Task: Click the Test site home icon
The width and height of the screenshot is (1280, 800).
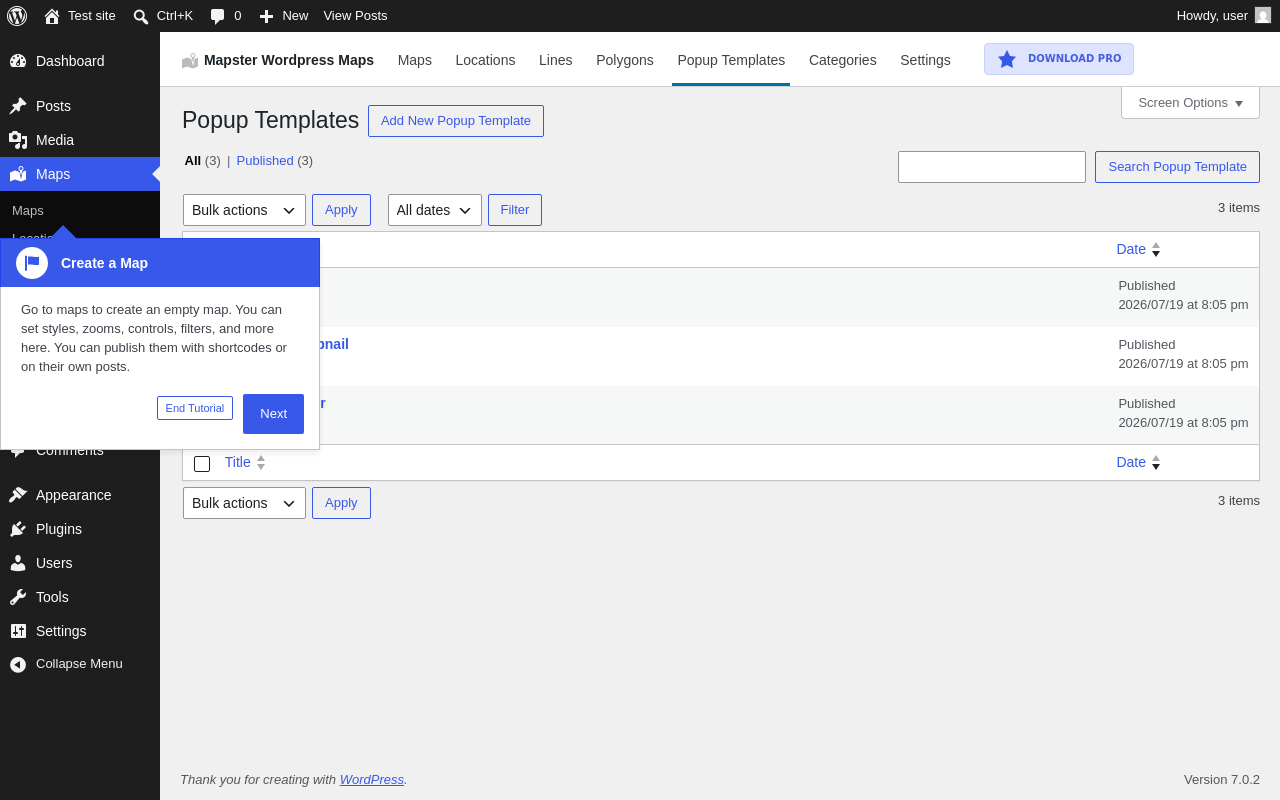Action: 52,16
